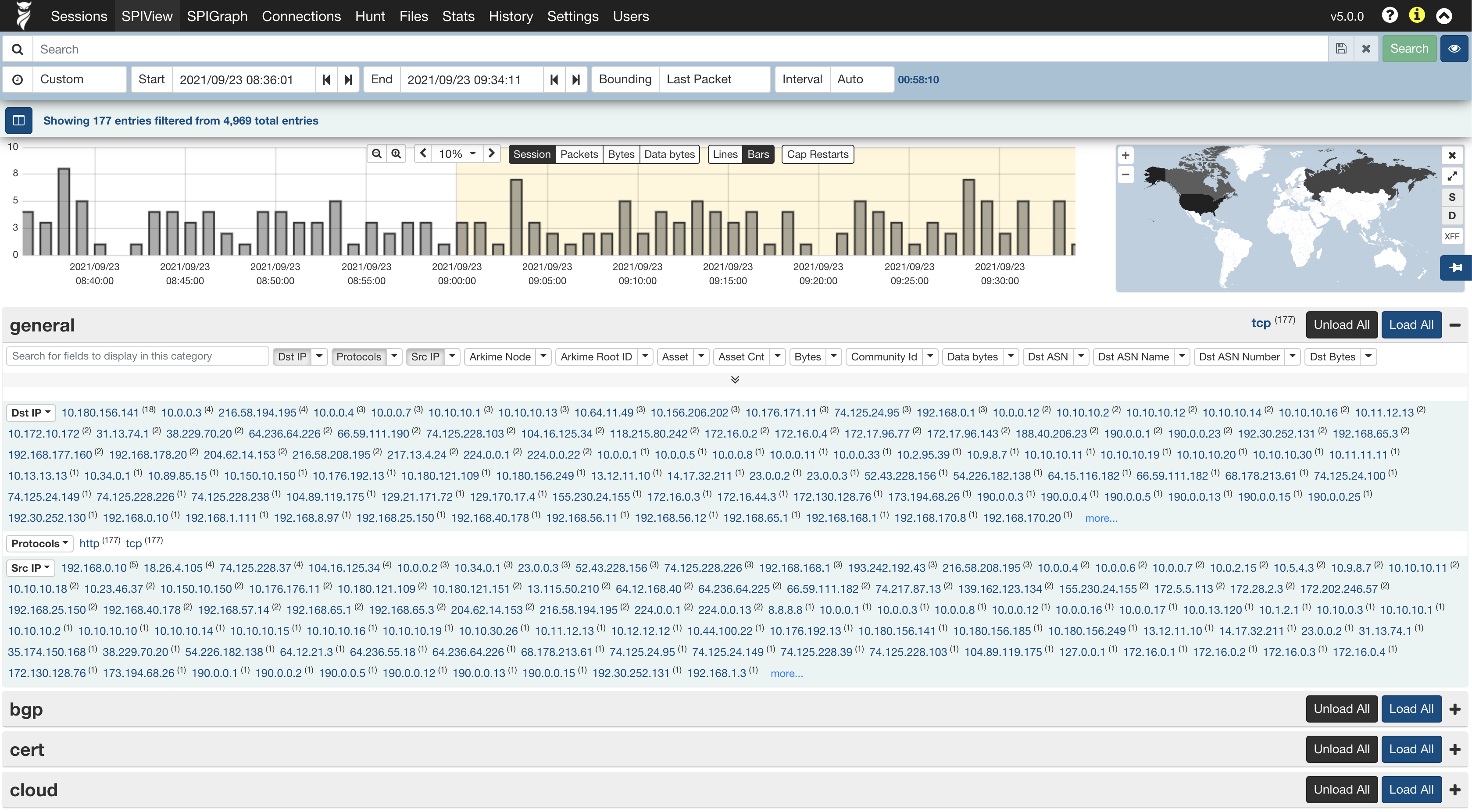Expand map with the diagonal arrows icon
This screenshot has width=1472, height=812.
tap(1452, 176)
